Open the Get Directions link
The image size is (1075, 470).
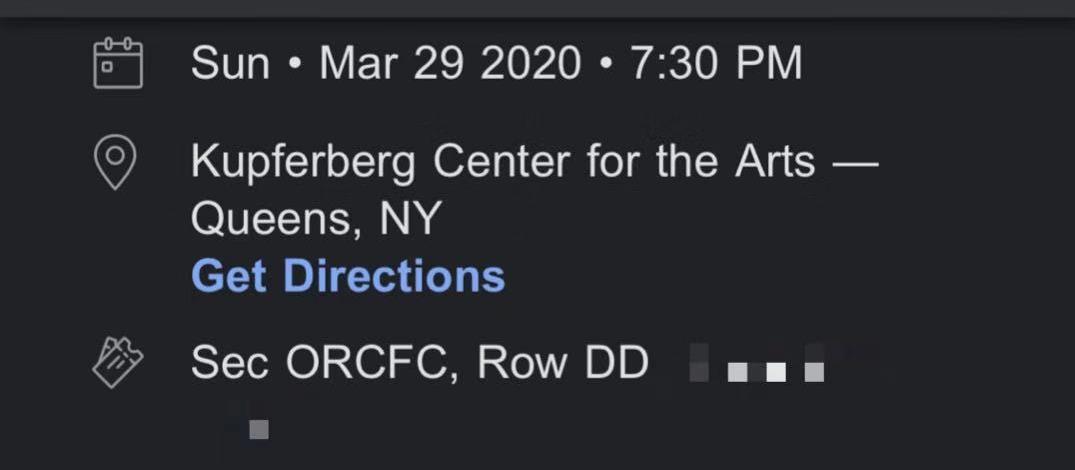[347, 275]
